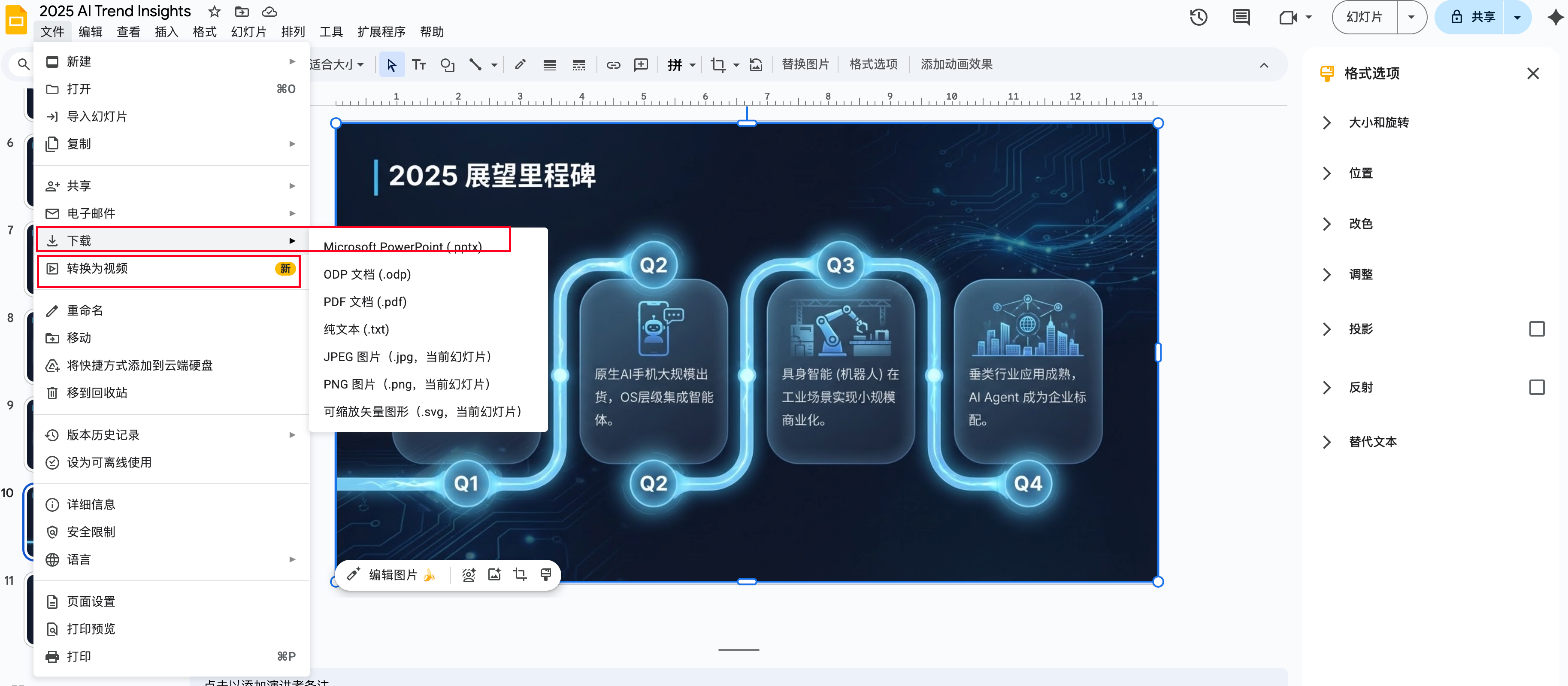Click the 替换图片 button
1568x686 pixels.
coord(805,64)
